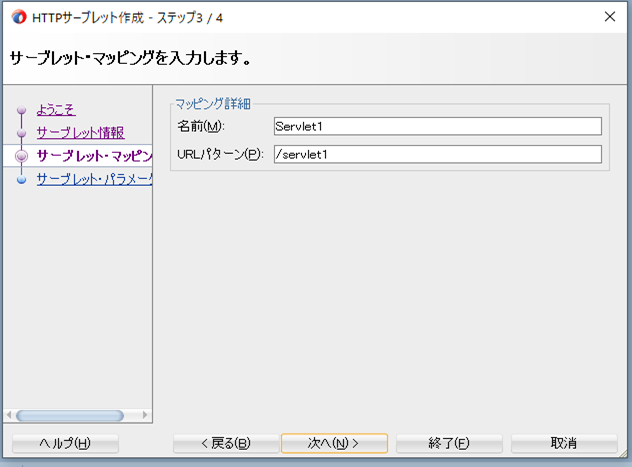Go to the ようこそ wizard step
Image resolution: width=632 pixels, height=467 pixels.
56,110
